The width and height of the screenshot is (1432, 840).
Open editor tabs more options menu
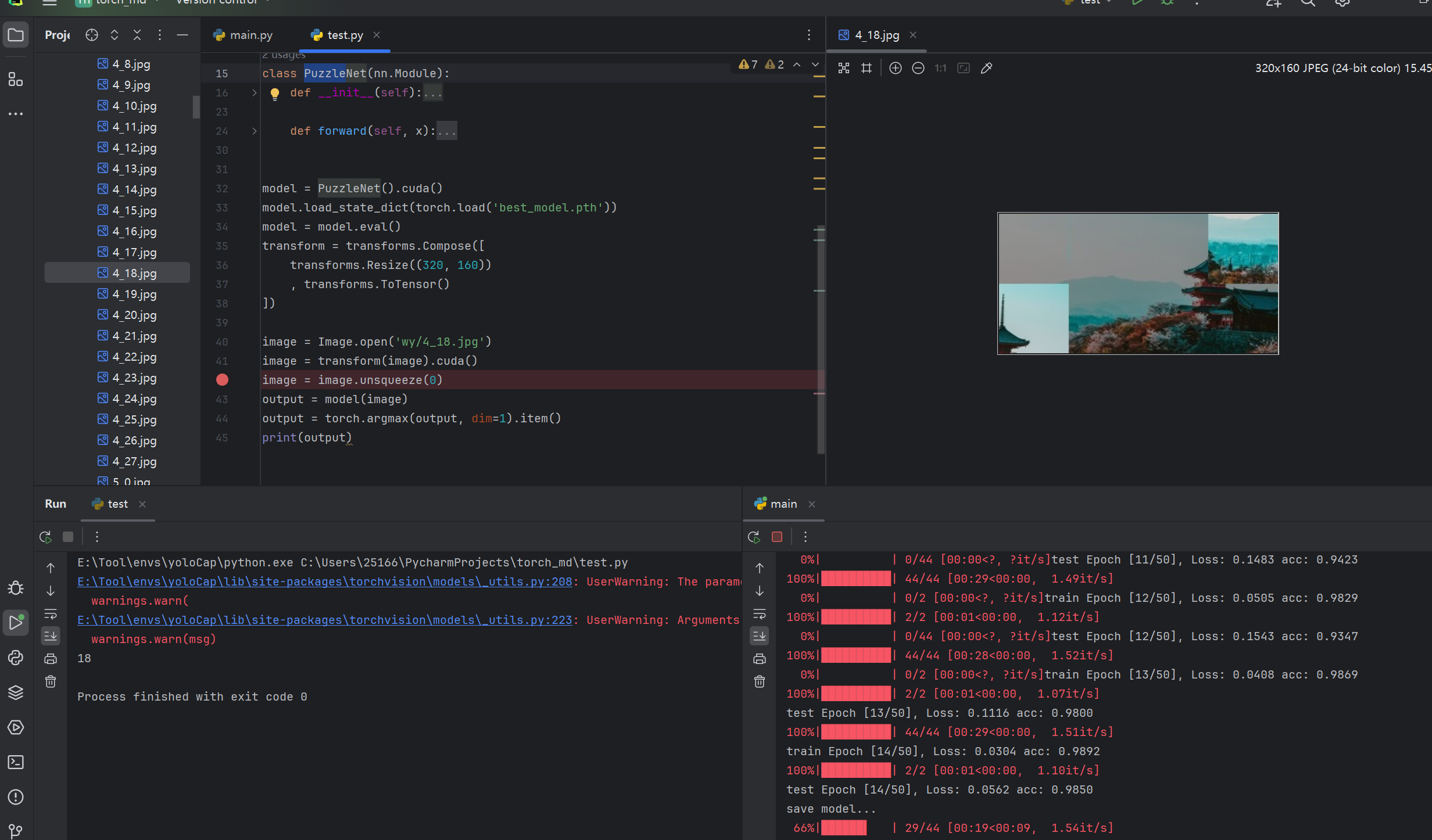pyautogui.click(x=808, y=35)
